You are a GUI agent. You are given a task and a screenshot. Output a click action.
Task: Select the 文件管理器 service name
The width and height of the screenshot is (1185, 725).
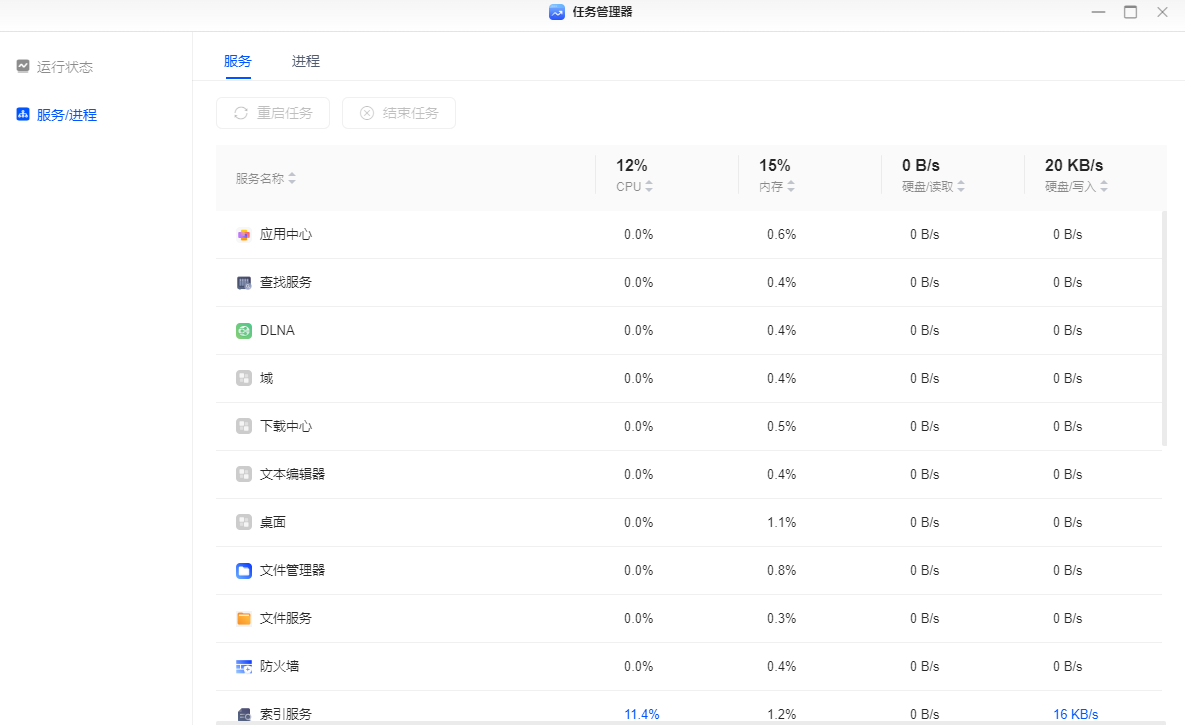click(292, 570)
